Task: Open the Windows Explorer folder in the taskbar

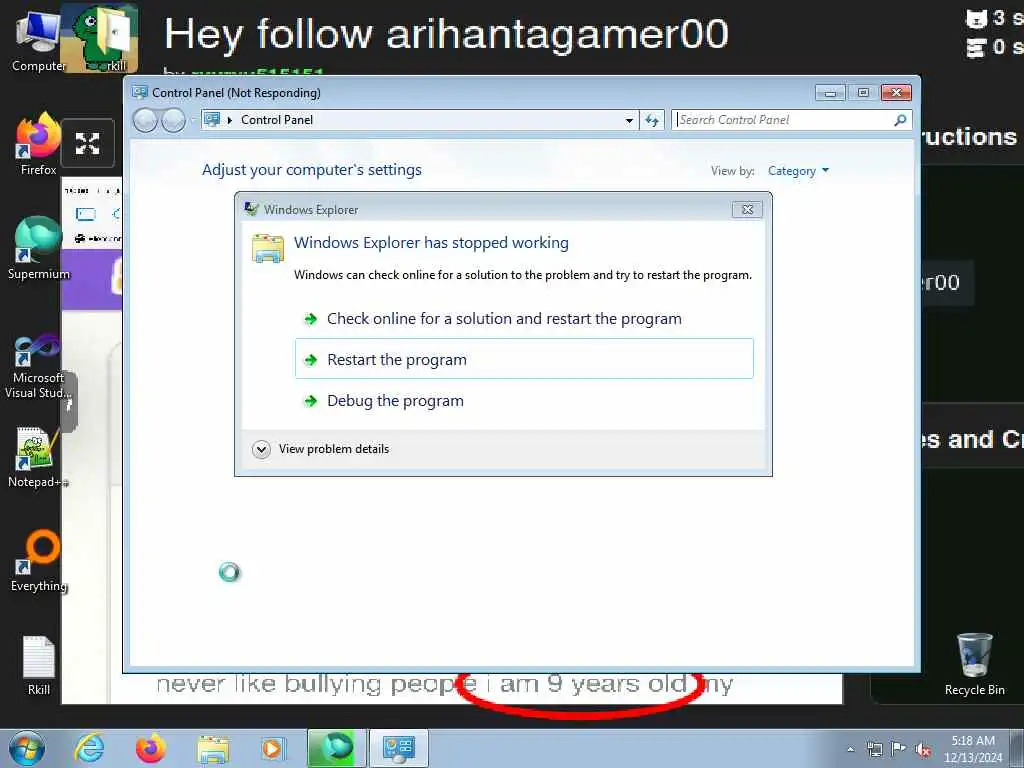Action: coord(213,749)
